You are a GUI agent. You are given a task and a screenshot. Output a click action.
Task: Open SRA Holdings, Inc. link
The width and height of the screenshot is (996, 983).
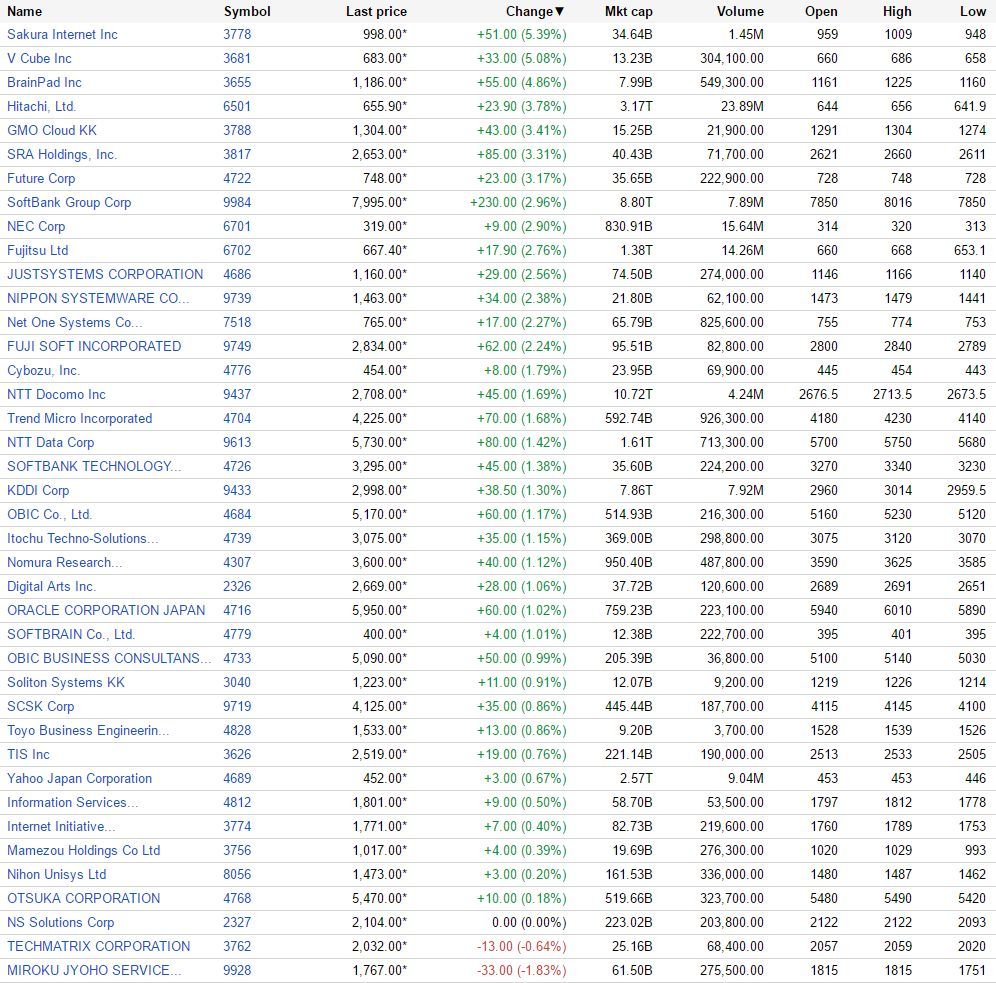62,154
